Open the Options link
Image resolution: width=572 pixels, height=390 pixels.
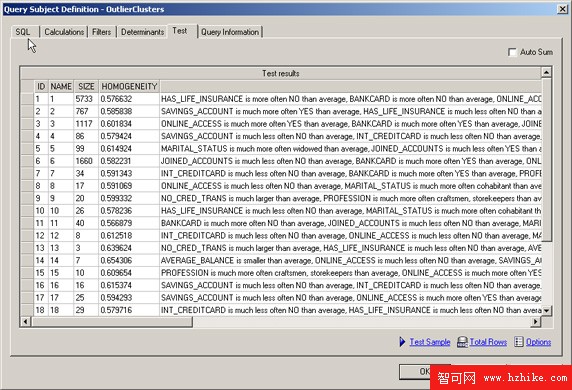538,342
